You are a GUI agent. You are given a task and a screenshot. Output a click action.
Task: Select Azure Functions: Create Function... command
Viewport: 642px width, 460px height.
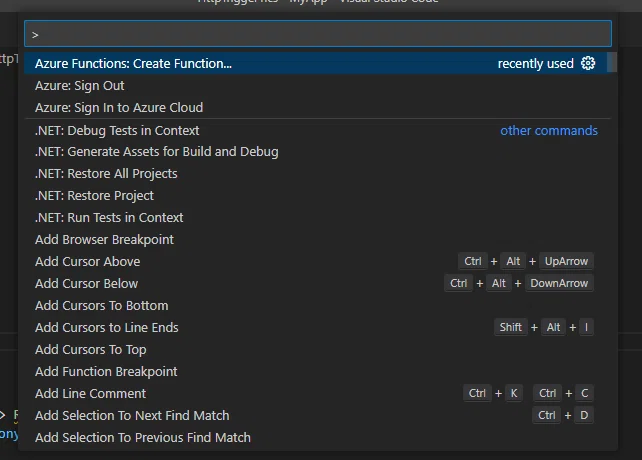point(315,63)
